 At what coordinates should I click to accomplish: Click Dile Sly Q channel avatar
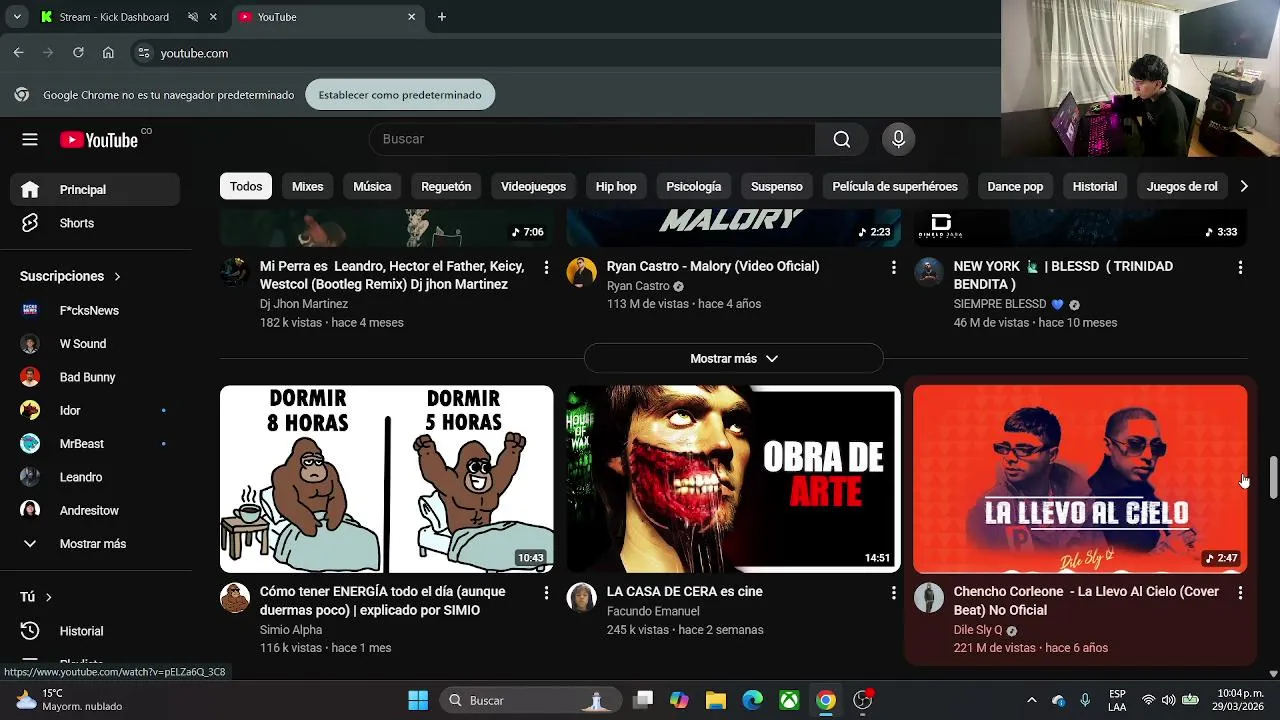pyautogui.click(x=929, y=598)
